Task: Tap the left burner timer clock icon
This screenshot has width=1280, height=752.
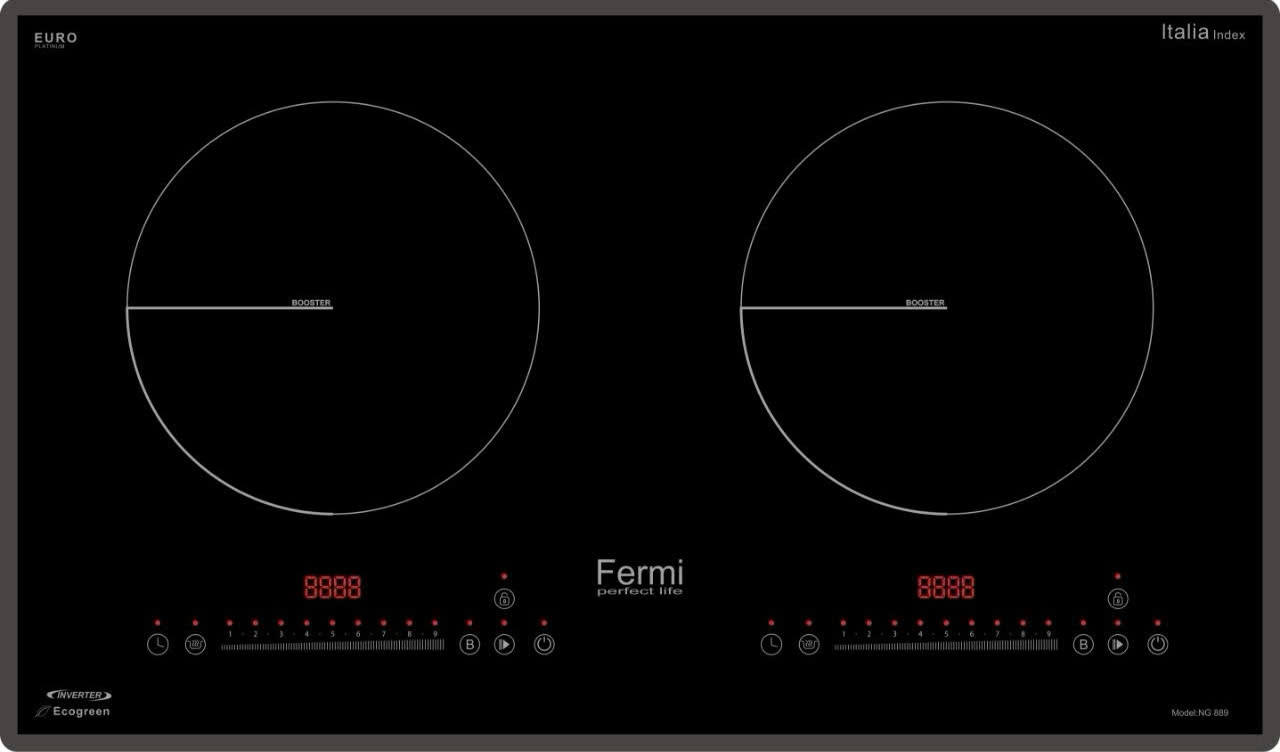Action: click(x=158, y=645)
